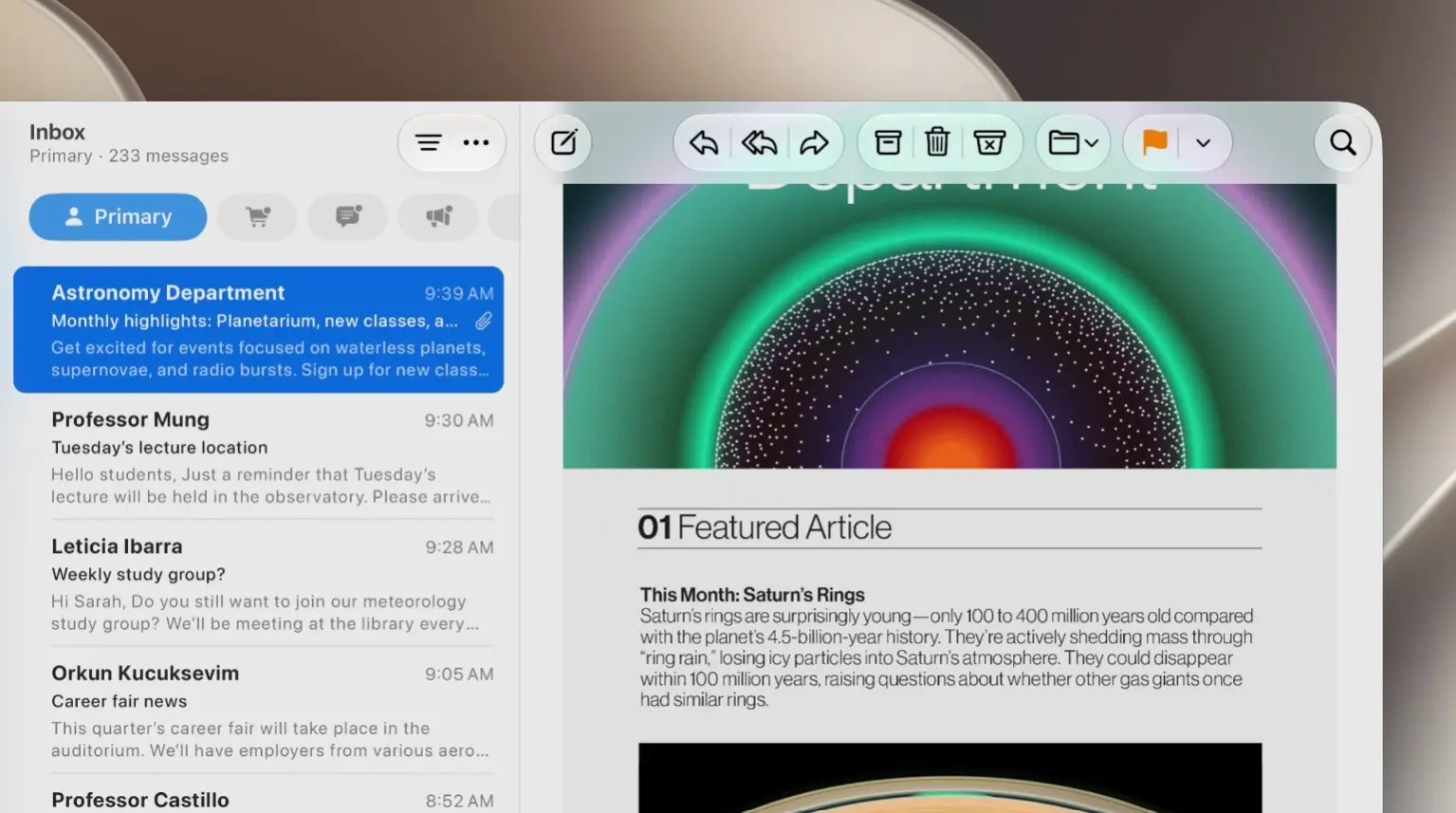Image resolution: width=1456 pixels, height=813 pixels.
Task: Click 'Career fair news' subject
Action: click(x=120, y=701)
